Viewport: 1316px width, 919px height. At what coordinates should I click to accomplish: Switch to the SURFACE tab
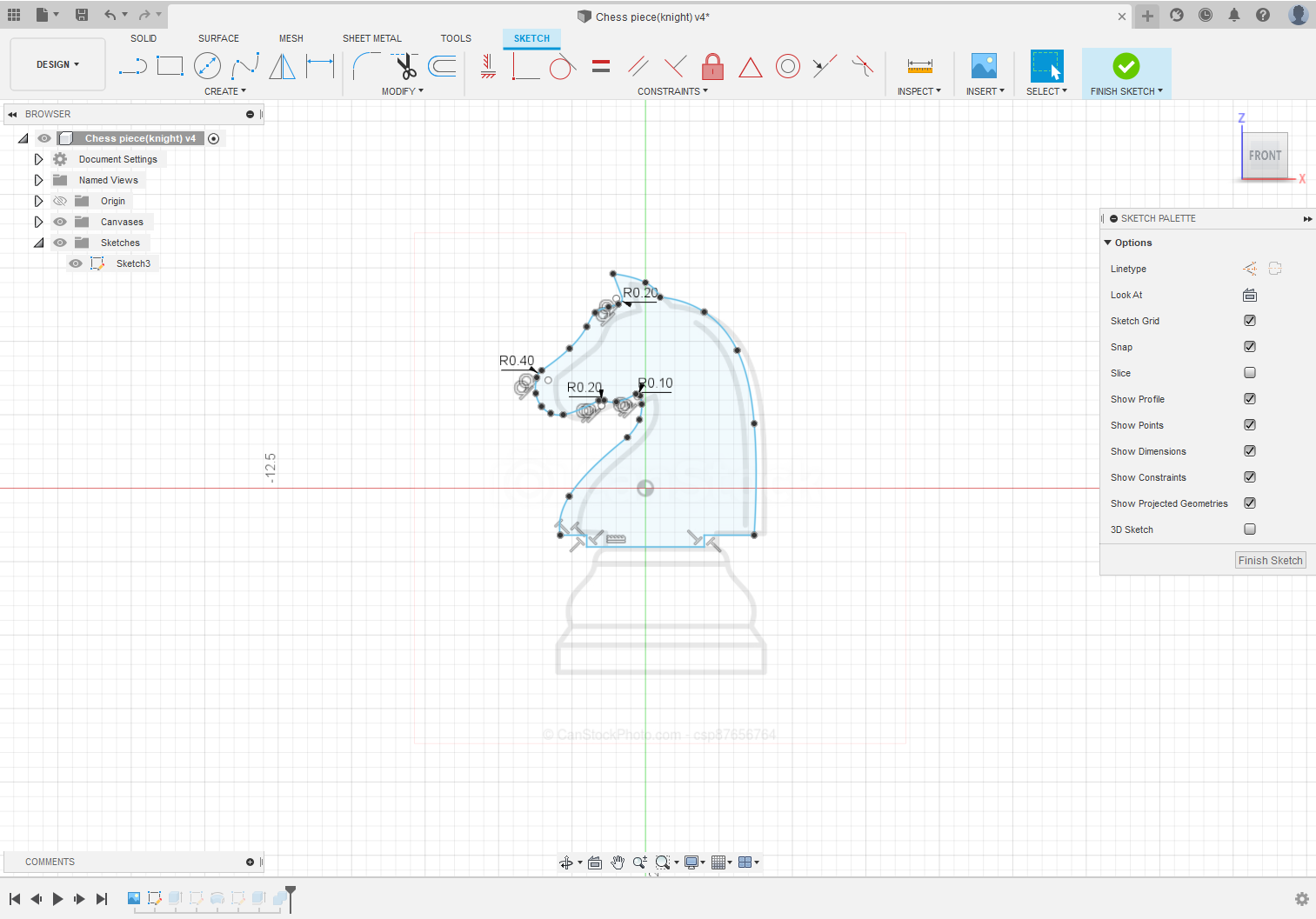(x=218, y=38)
